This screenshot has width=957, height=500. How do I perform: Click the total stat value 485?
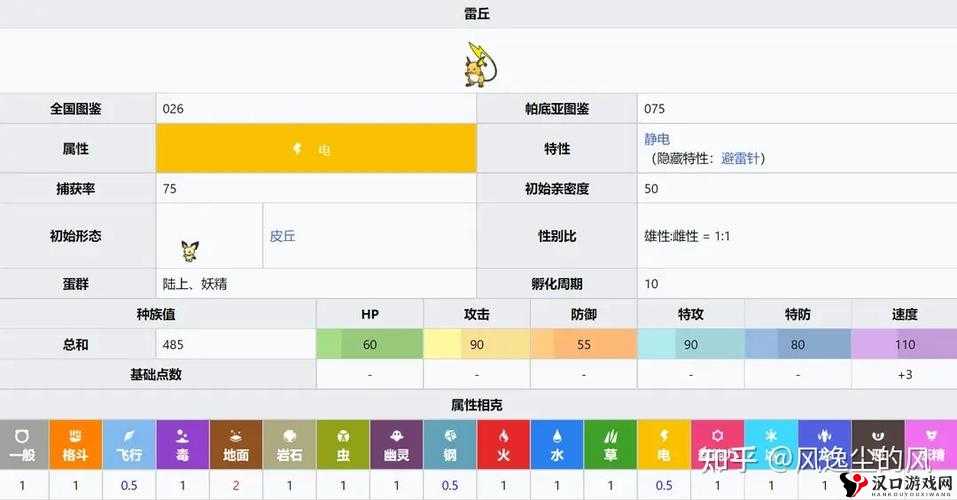point(173,344)
